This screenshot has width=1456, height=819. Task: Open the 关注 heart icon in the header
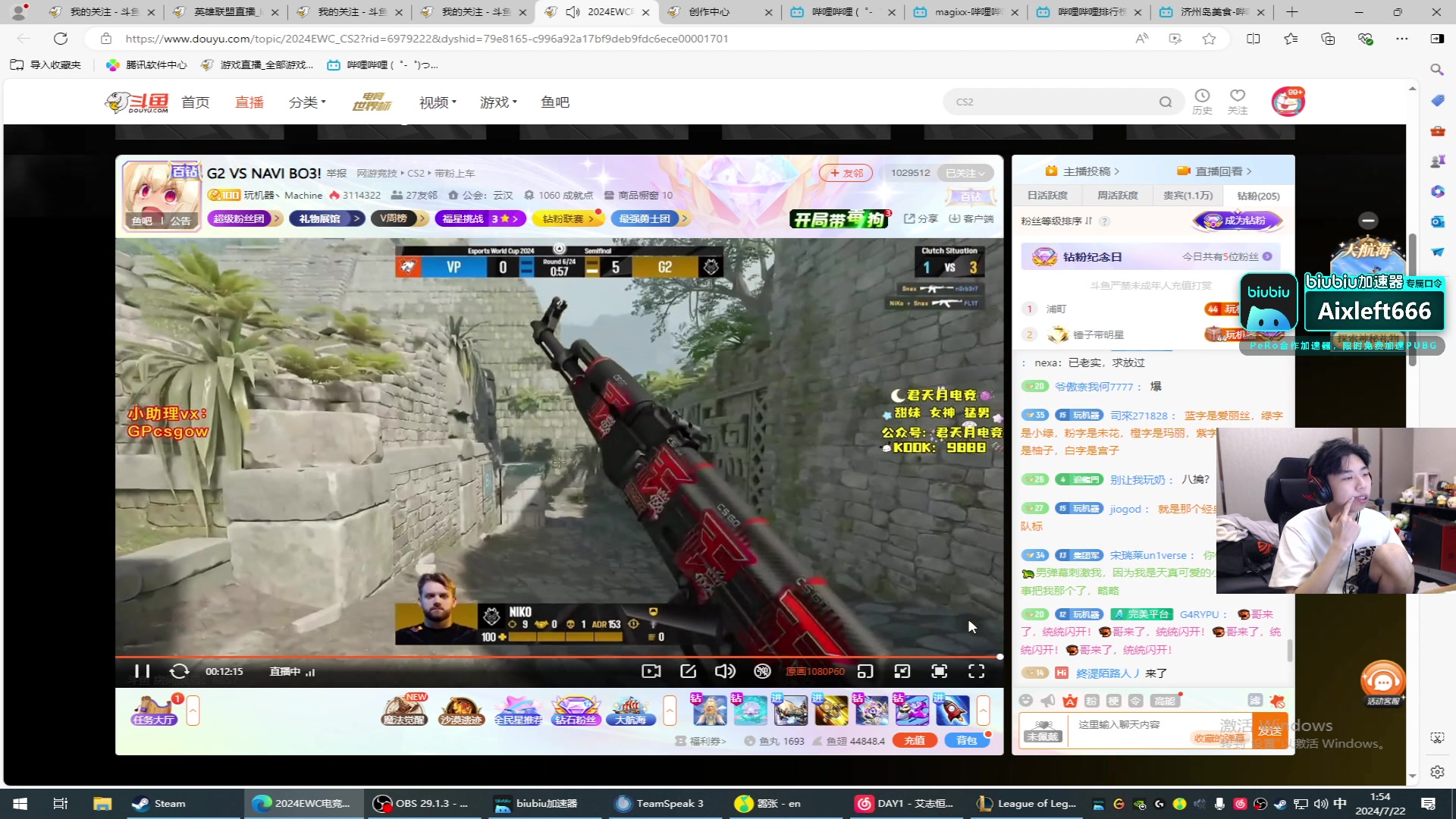(x=1238, y=102)
